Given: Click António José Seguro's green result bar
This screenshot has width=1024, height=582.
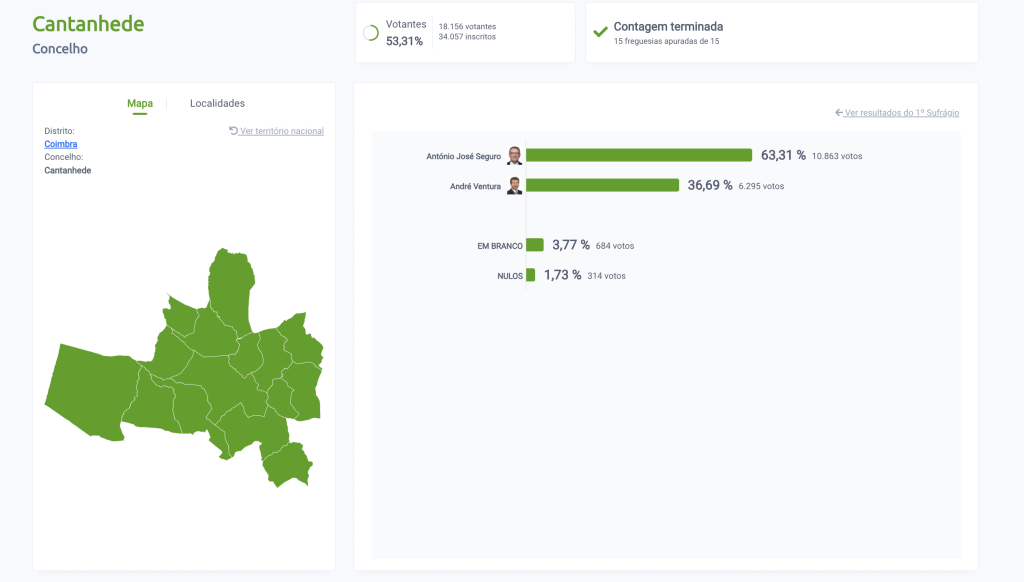Looking at the screenshot, I should click(x=638, y=155).
